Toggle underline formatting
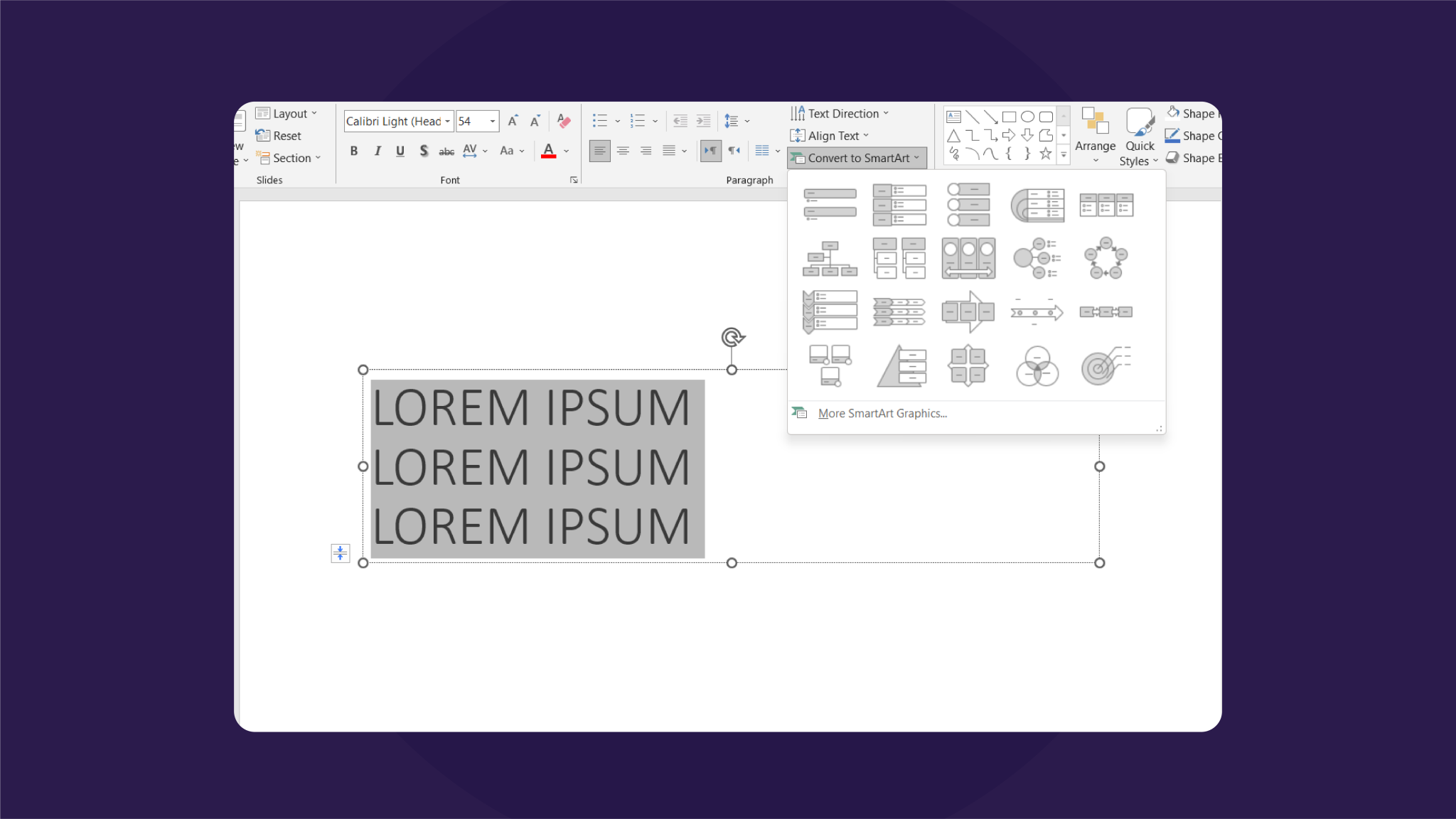1456x819 pixels. pos(400,151)
